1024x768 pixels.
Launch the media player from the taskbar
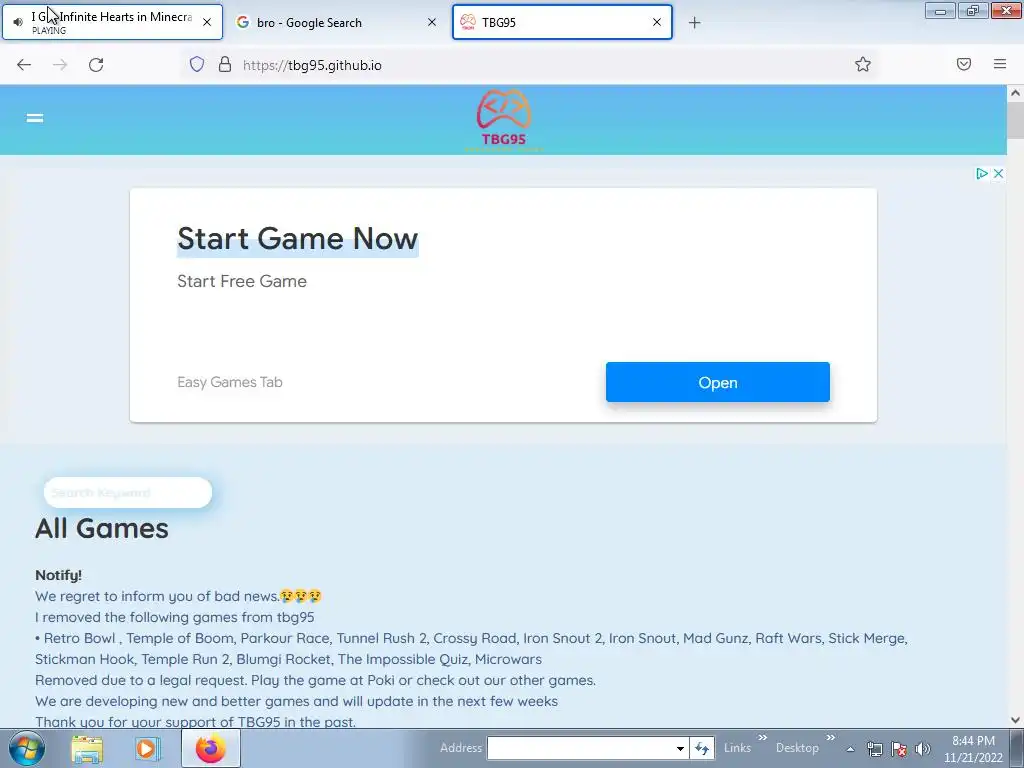(147, 748)
